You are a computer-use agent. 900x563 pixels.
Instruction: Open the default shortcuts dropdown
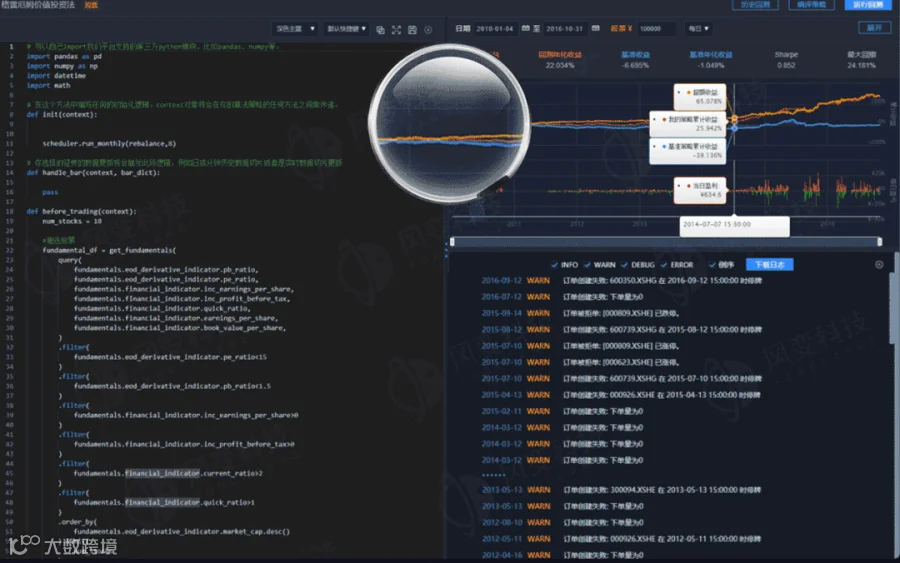point(346,29)
